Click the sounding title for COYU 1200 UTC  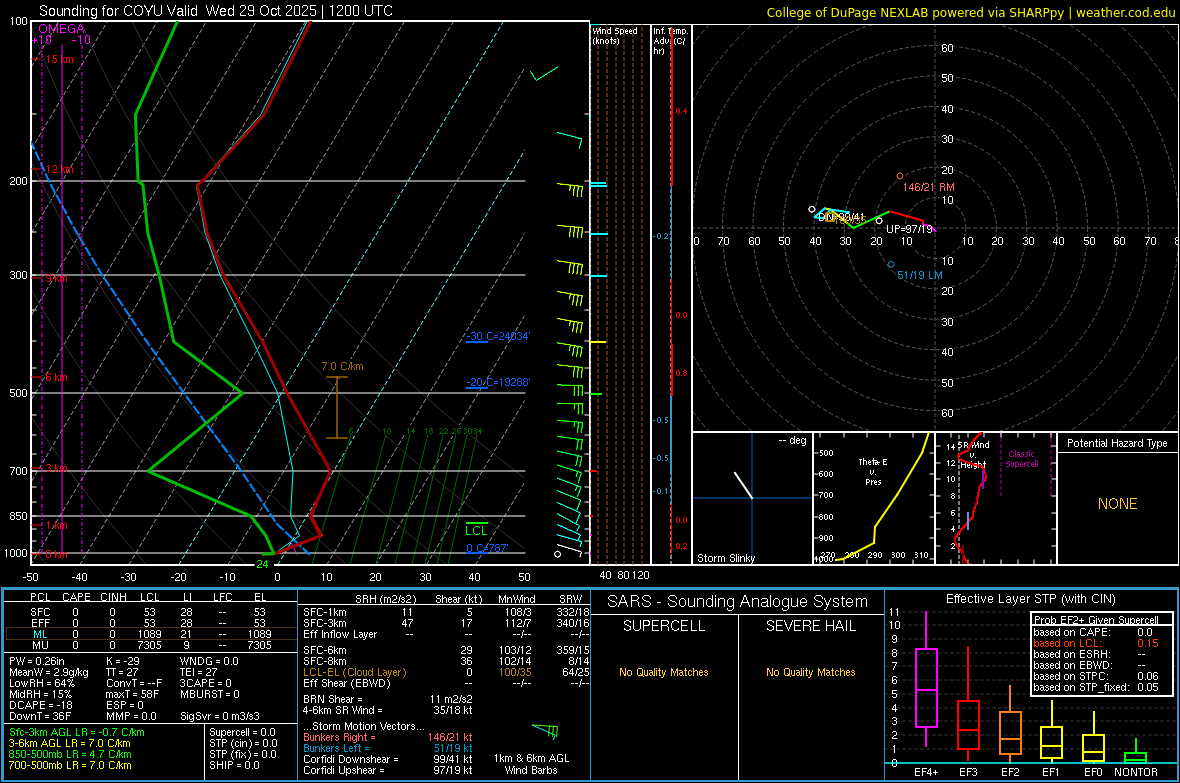coord(215,11)
